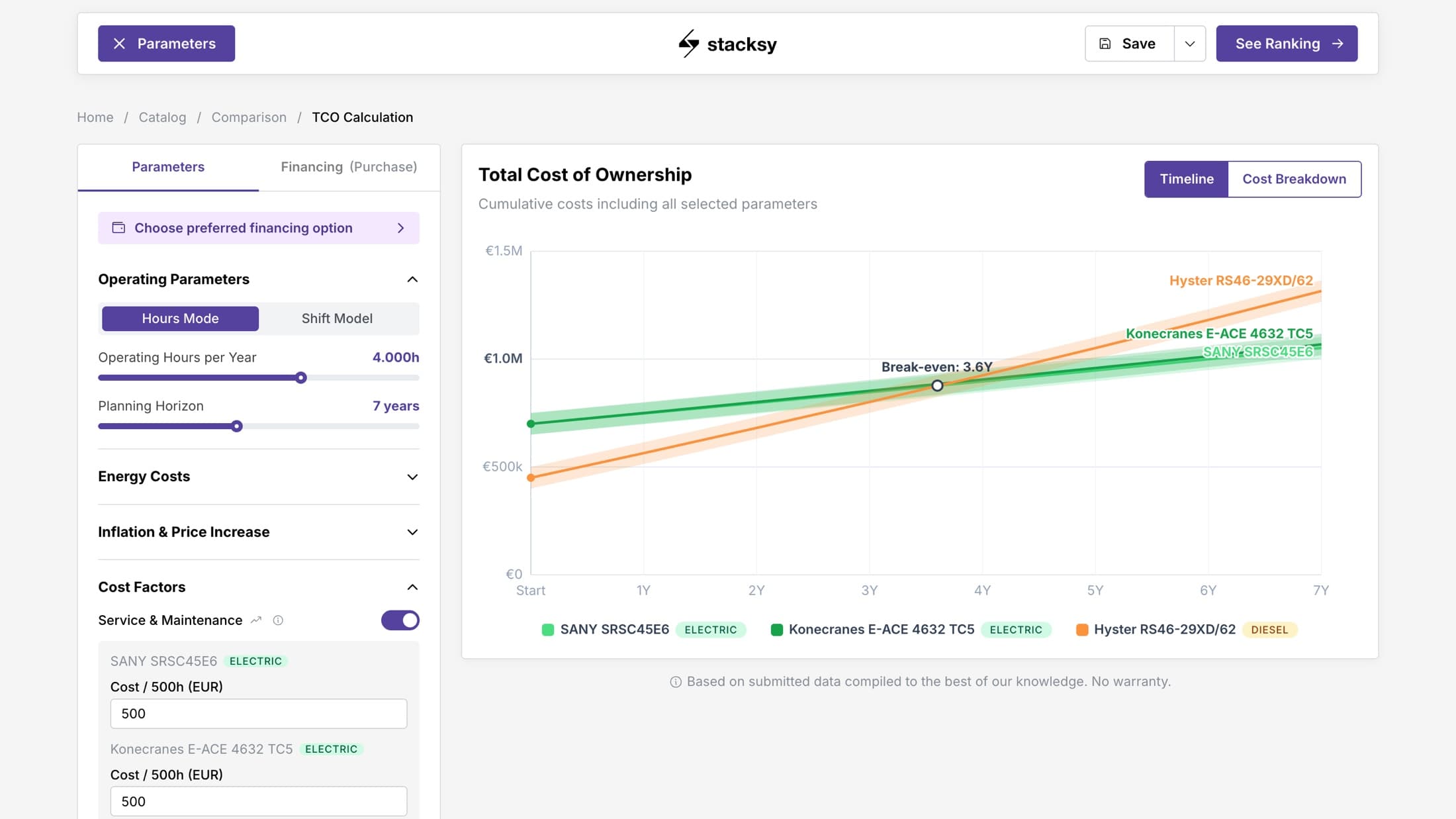Click the Hyster RS46-29XD/62 chart line label
This screenshot has height=819, width=1456.
[x=1241, y=281]
